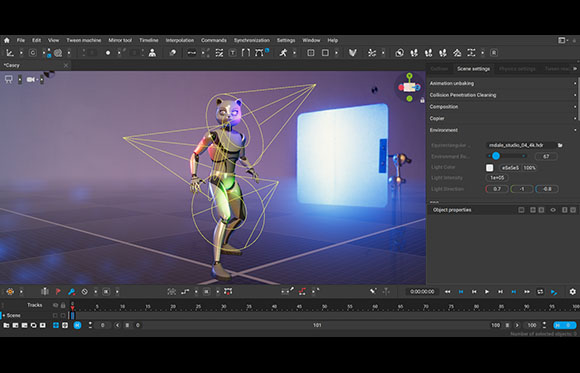Edit the Light Direction X value 0.7
The width and height of the screenshot is (580, 373).
click(497, 189)
